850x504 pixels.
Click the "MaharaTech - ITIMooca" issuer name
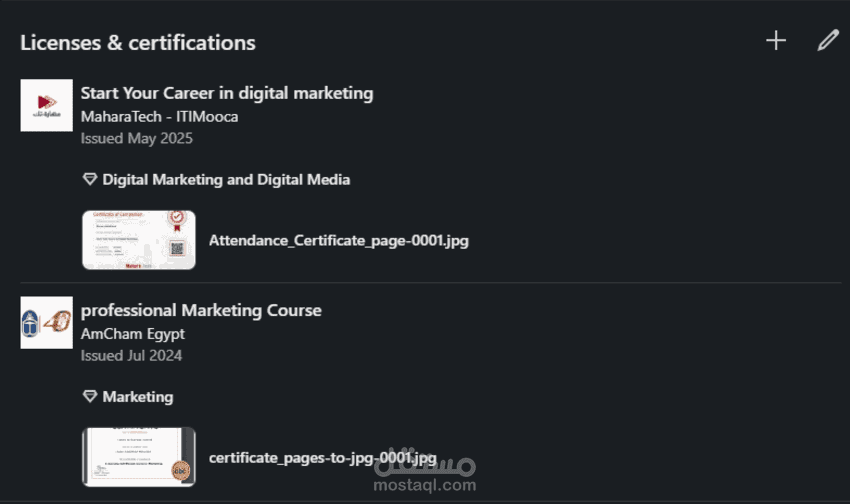pyautogui.click(x=159, y=116)
